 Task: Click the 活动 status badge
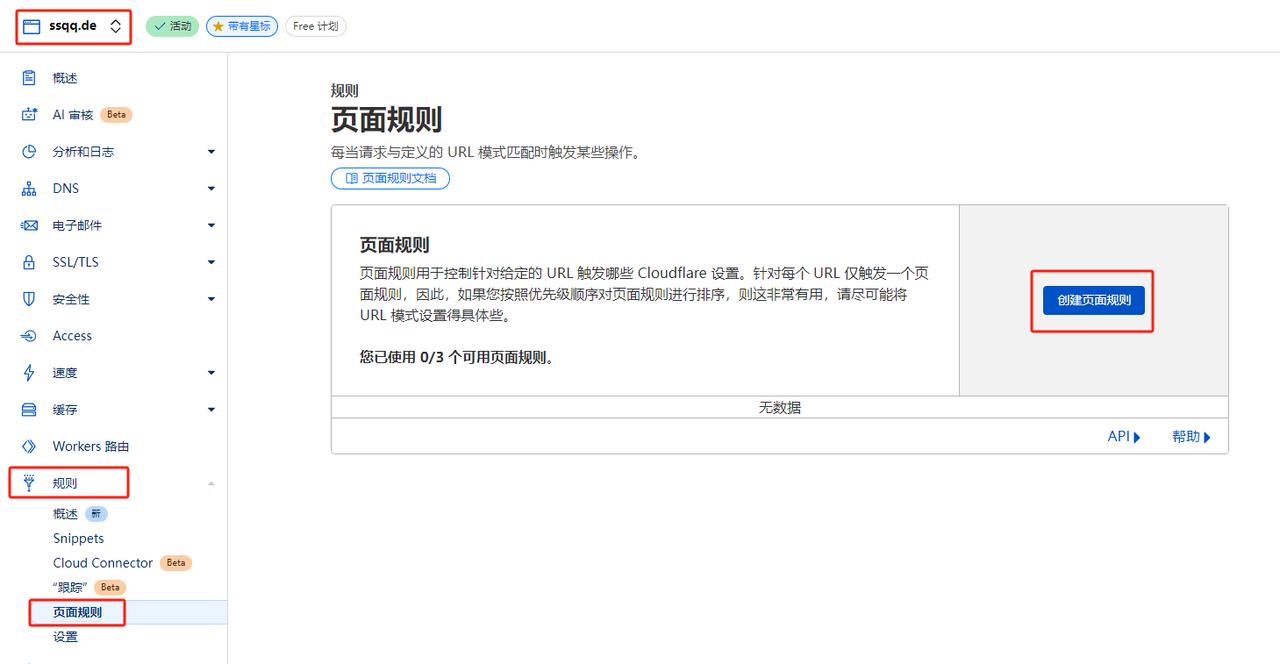[x=171, y=26]
